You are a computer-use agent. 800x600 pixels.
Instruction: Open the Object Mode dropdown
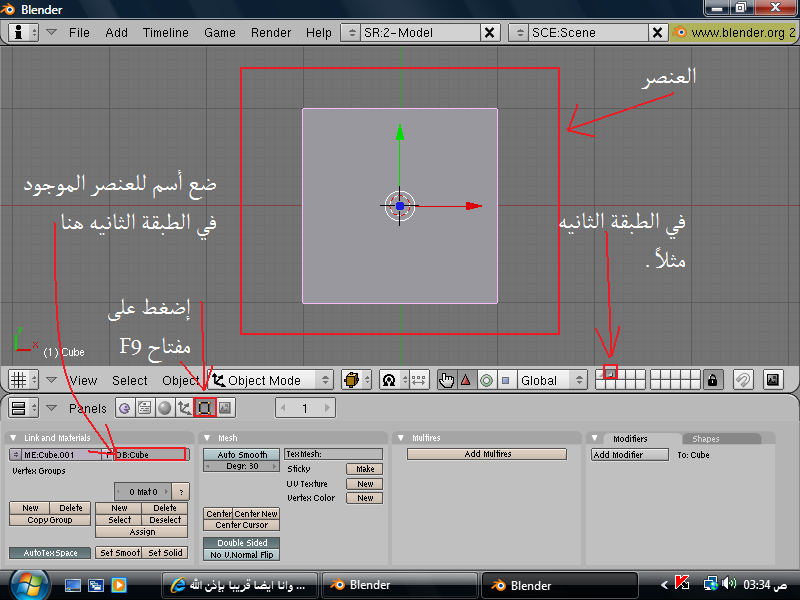coord(272,380)
